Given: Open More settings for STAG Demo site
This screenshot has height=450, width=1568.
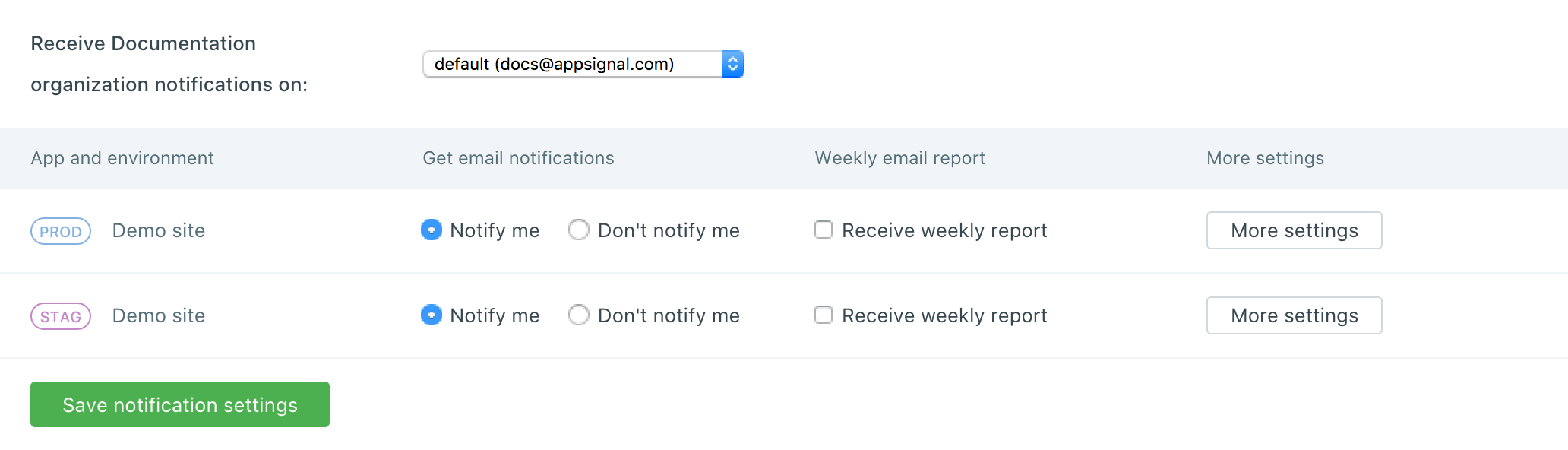Looking at the screenshot, I should pos(1294,315).
